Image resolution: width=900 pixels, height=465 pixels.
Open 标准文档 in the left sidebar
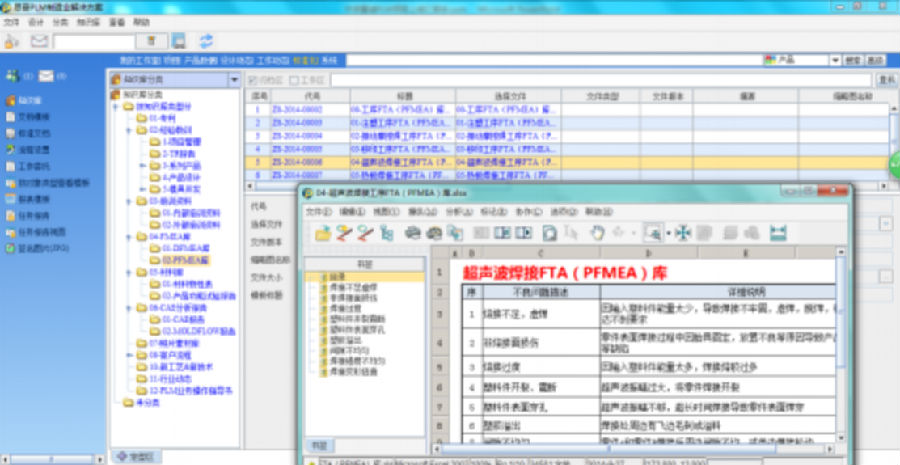pyautogui.click(x=34, y=133)
